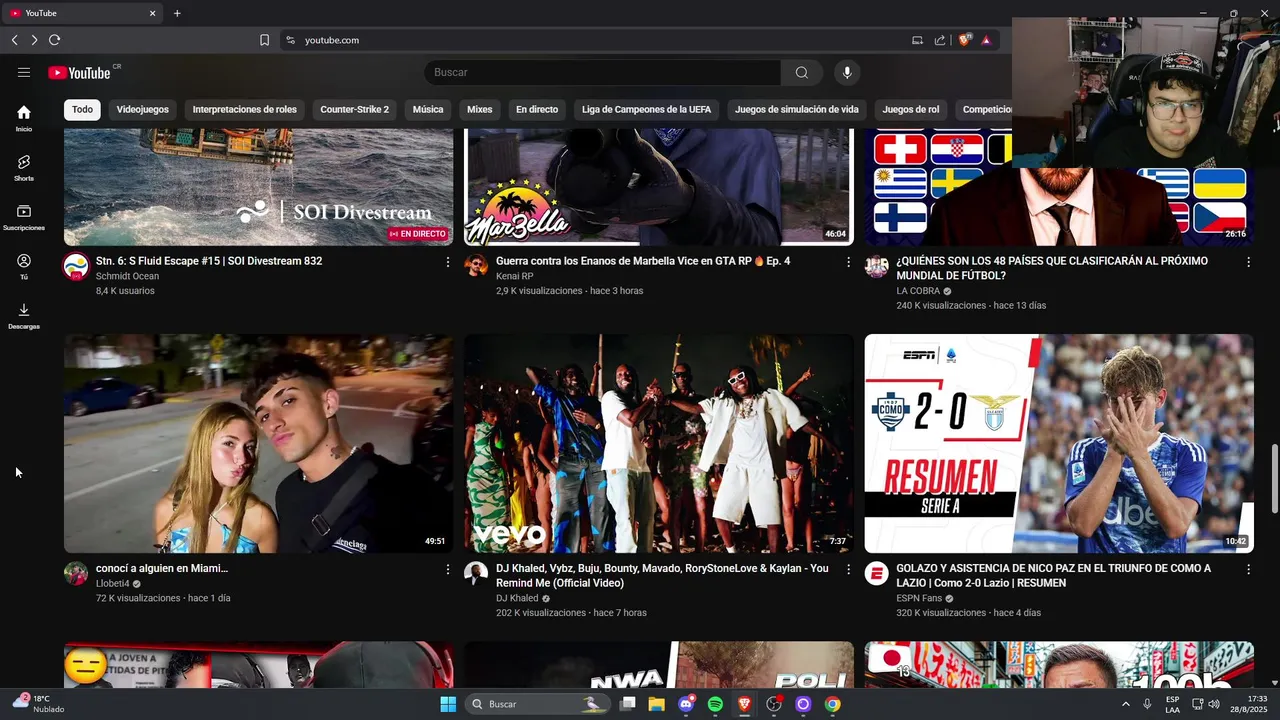Share the page via share icon

coord(940,40)
